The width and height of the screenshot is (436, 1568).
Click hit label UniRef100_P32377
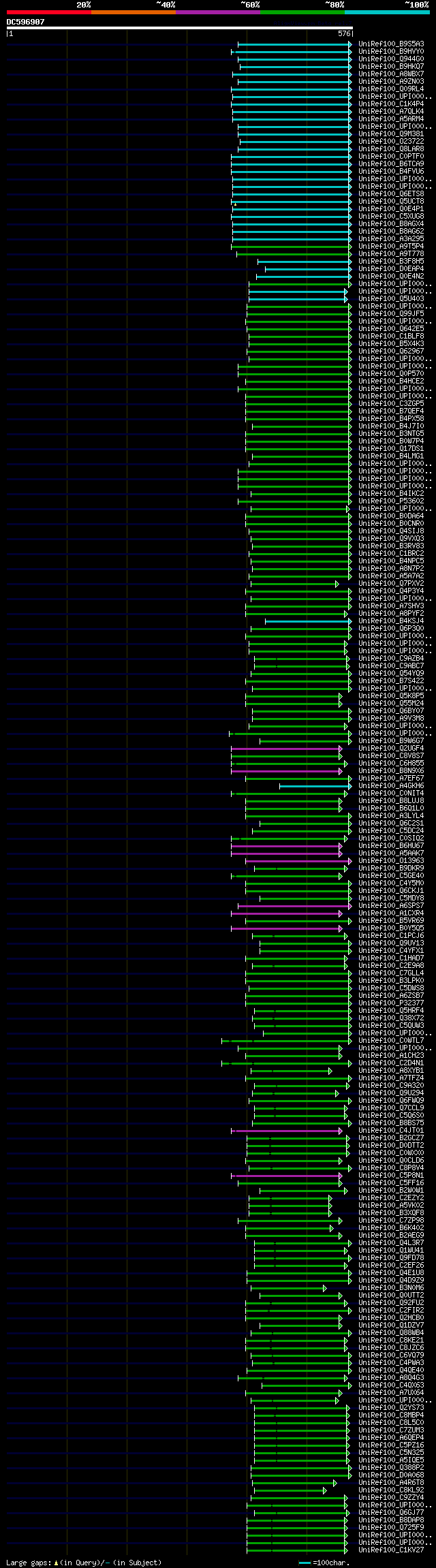[391, 1003]
